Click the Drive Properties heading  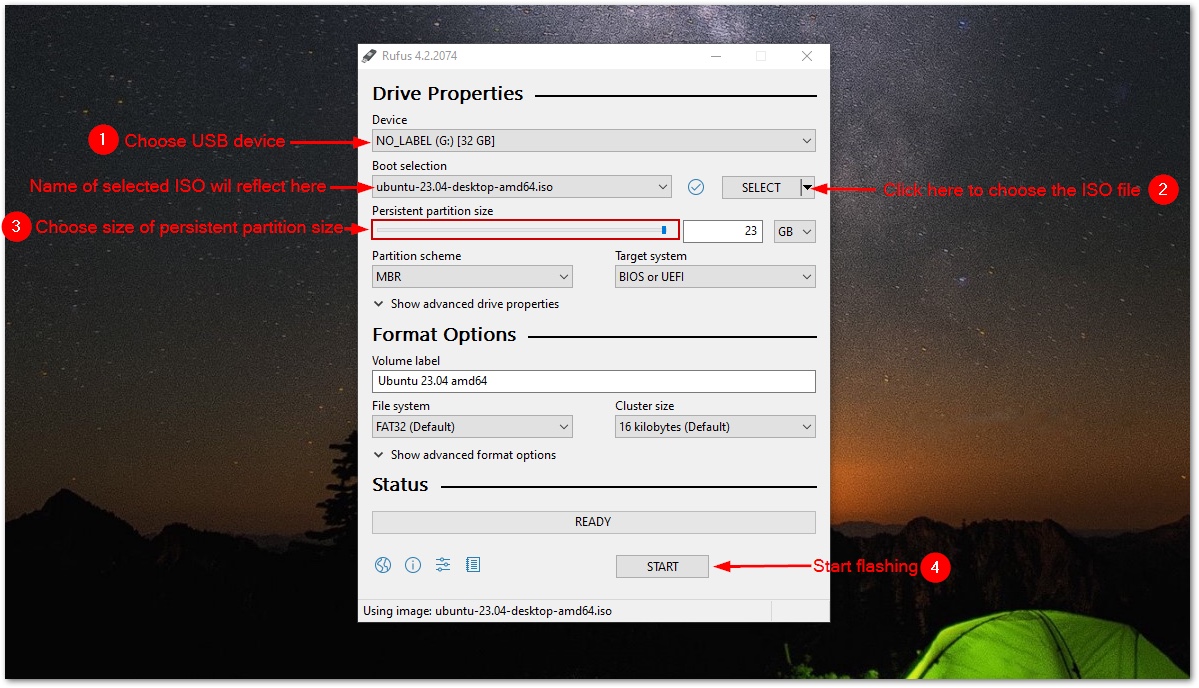pos(448,93)
